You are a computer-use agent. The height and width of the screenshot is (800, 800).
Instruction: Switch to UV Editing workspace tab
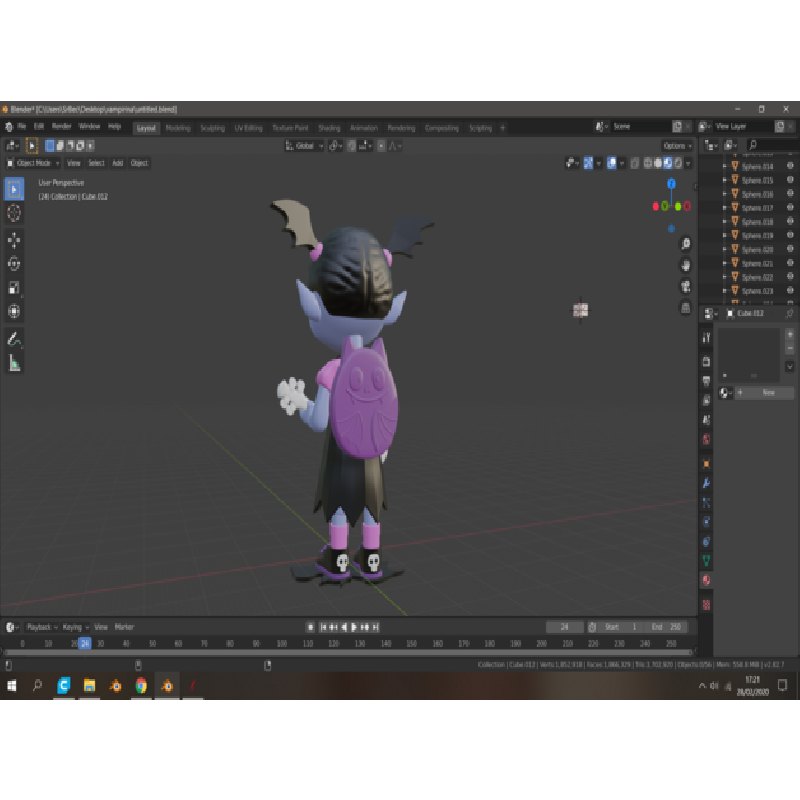[248, 128]
